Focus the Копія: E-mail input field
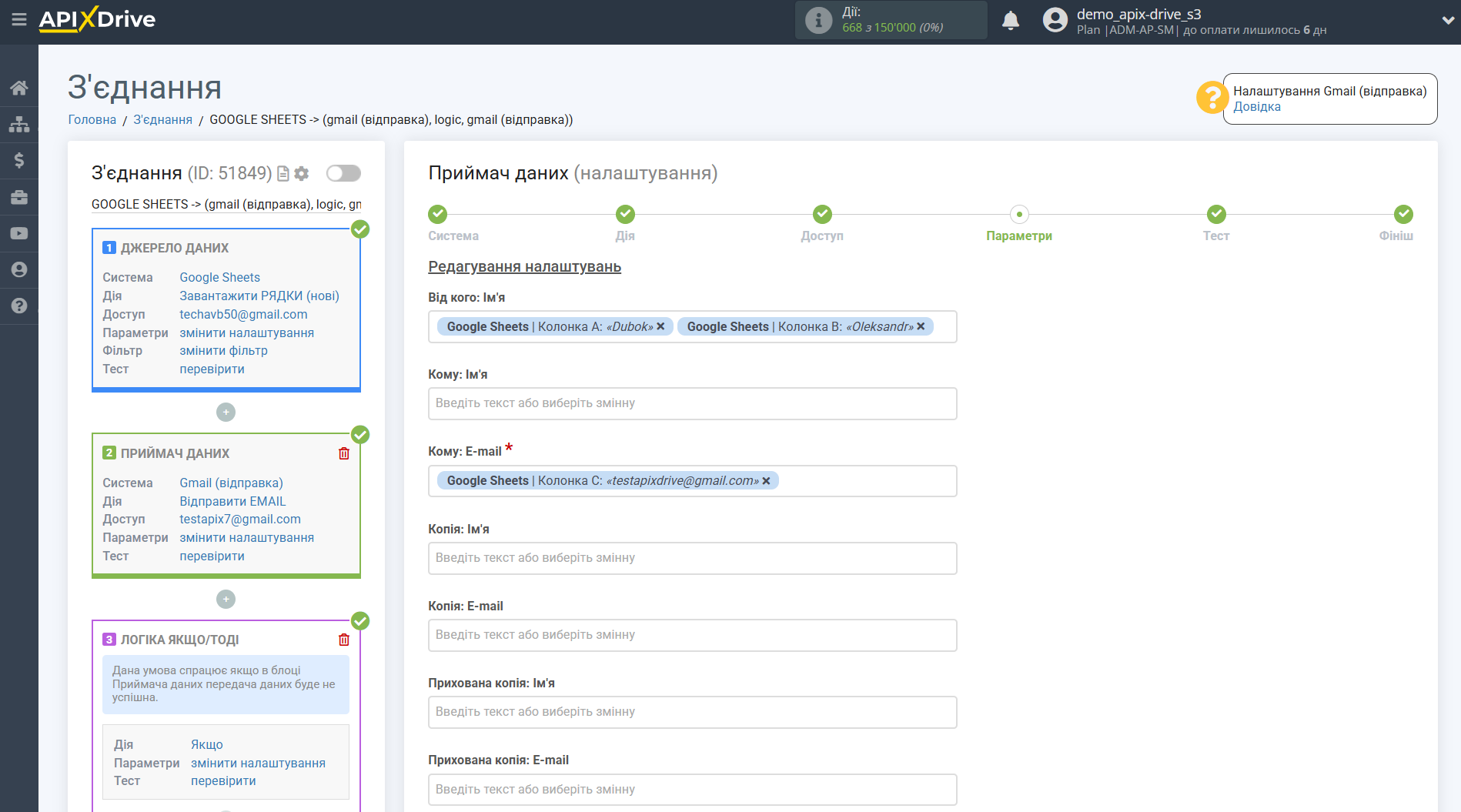The image size is (1461, 812). point(693,636)
